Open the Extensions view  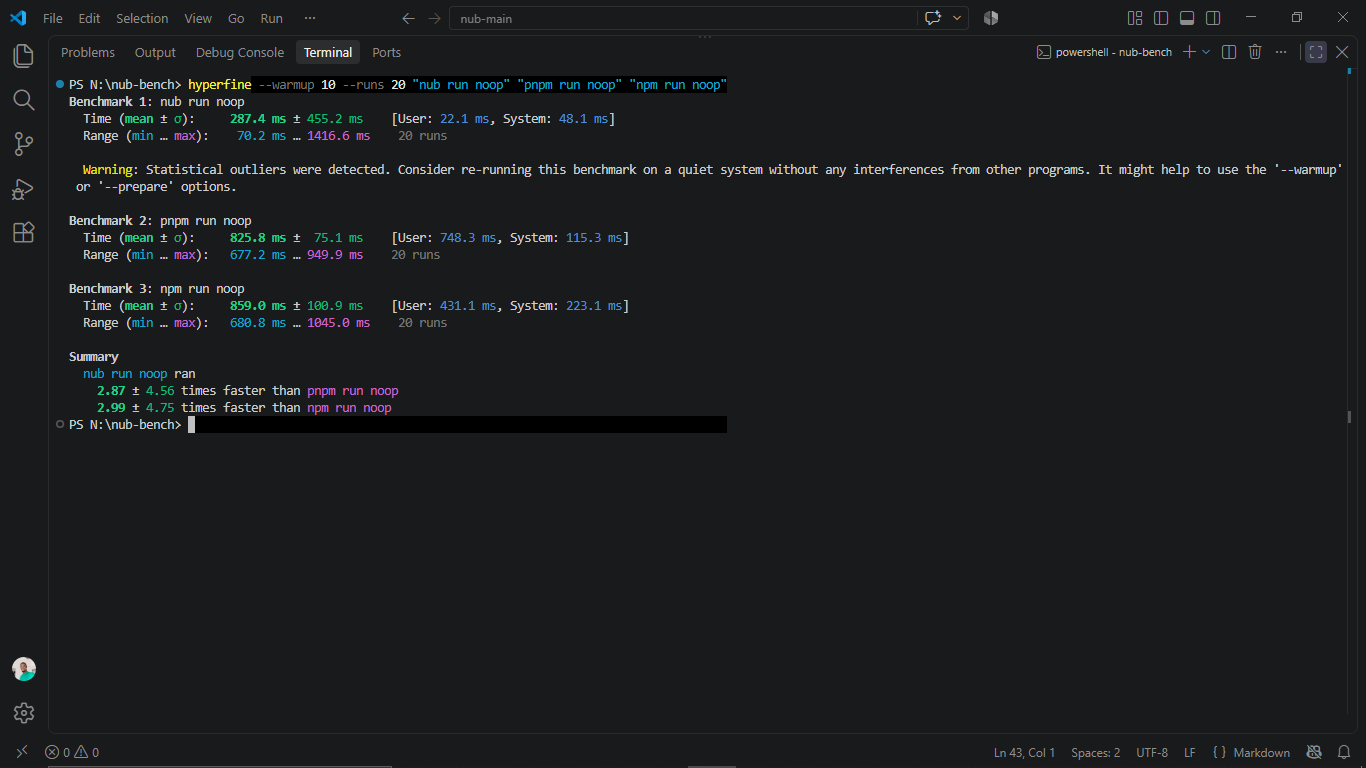[x=24, y=232]
